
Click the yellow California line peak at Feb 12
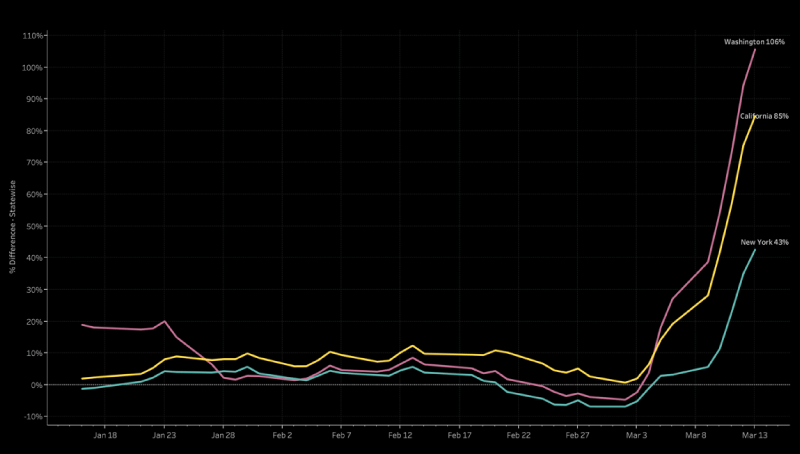click(412, 346)
